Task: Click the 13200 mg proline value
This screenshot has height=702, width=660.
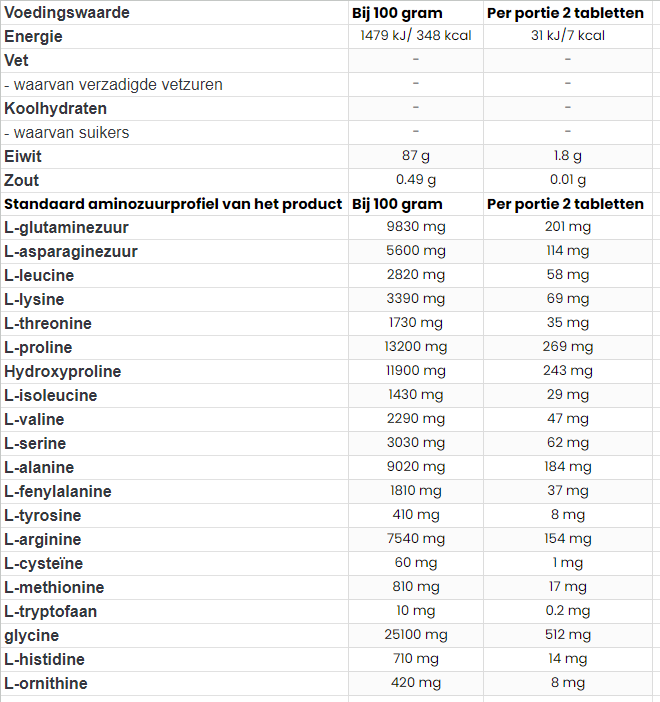Action: 415,347
